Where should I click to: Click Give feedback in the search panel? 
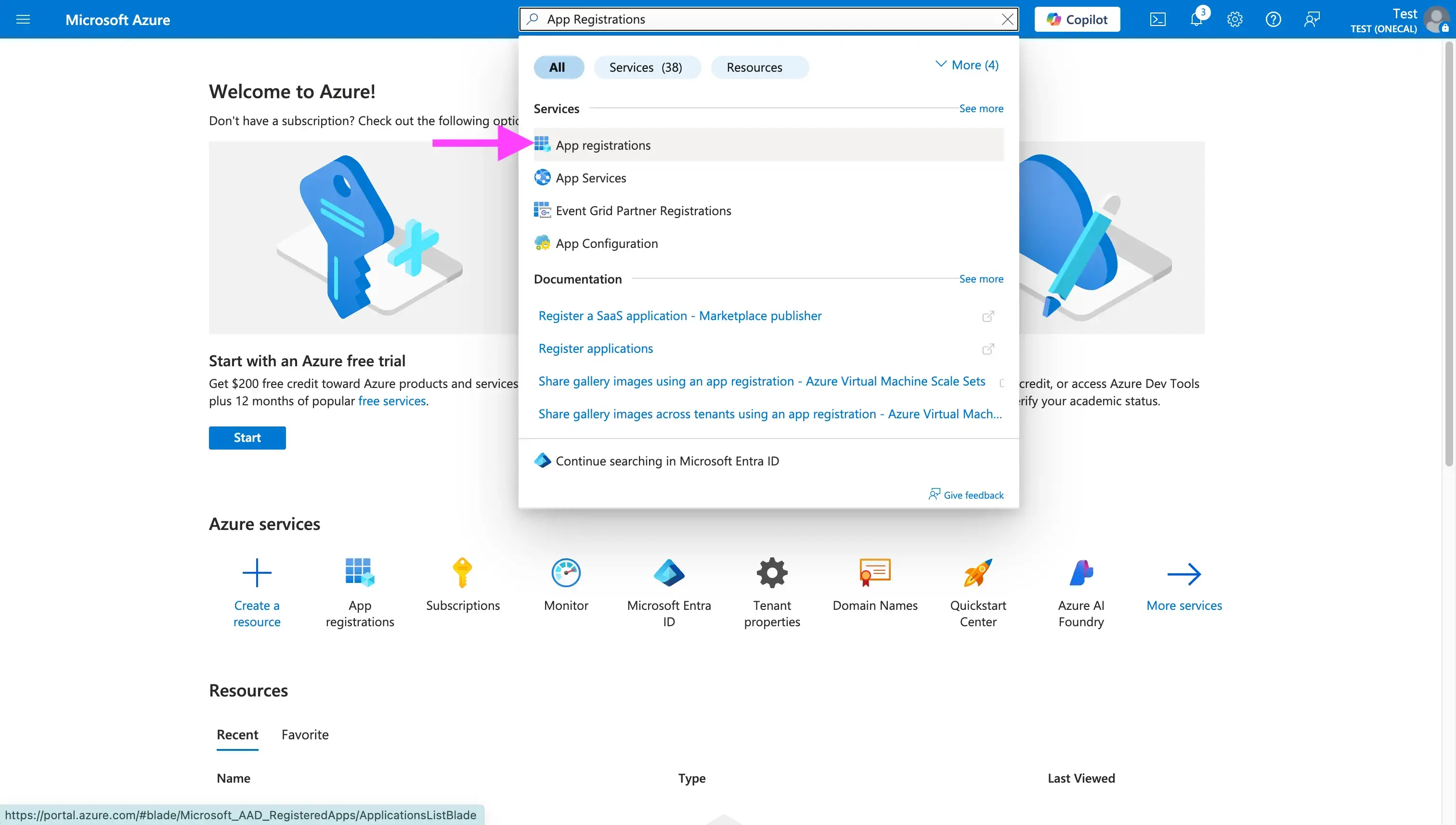click(x=966, y=495)
